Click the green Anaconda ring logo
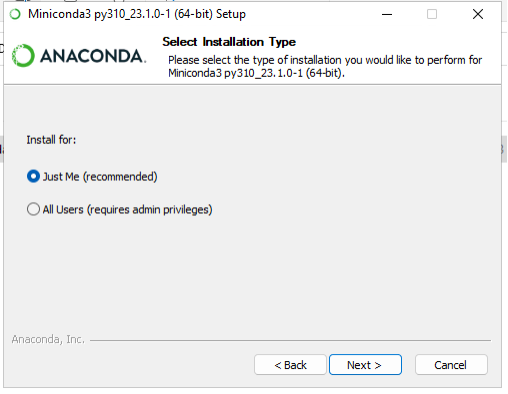The height and width of the screenshot is (394, 508). (23, 55)
